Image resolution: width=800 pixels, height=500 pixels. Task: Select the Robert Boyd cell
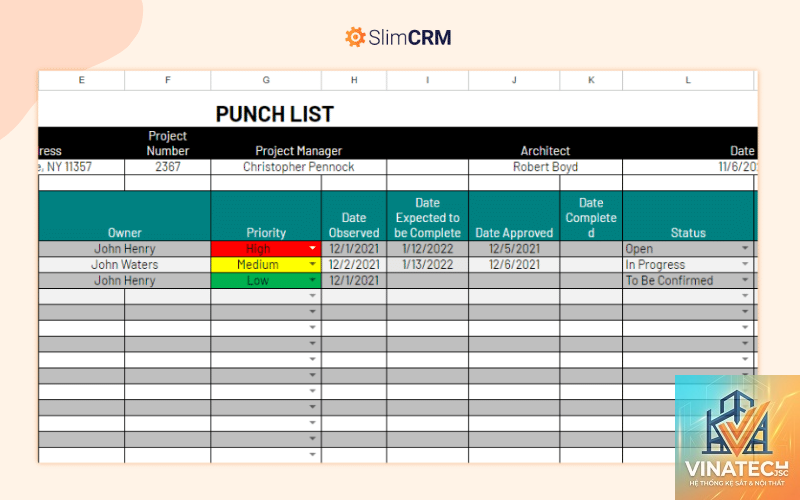(x=545, y=167)
